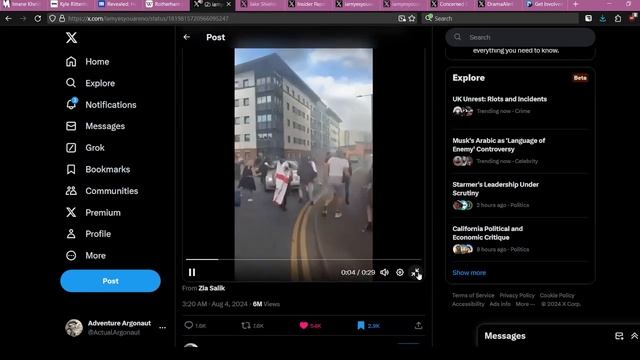
Task: Open browser downloads icon
Action: [x=603, y=18]
